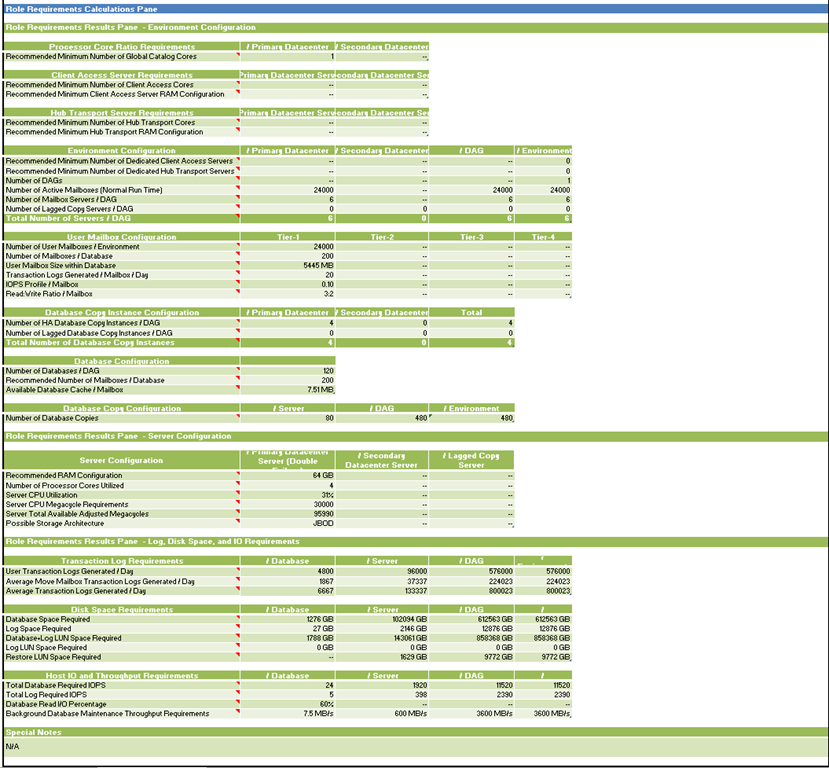Click the Special Notes section header
Screen dimensions: 829x768
[120, 733]
